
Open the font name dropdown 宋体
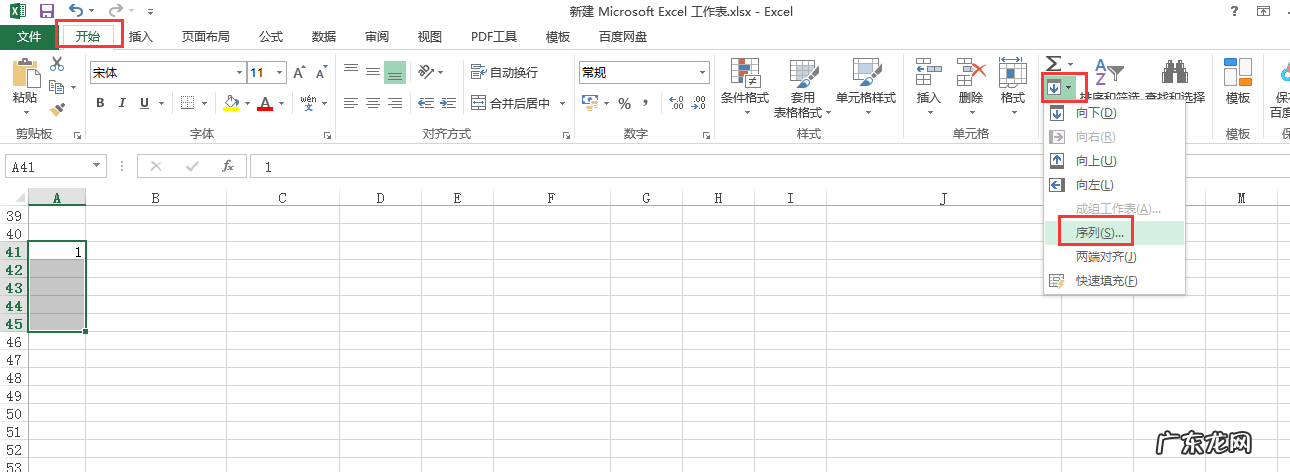tap(239, 73)
